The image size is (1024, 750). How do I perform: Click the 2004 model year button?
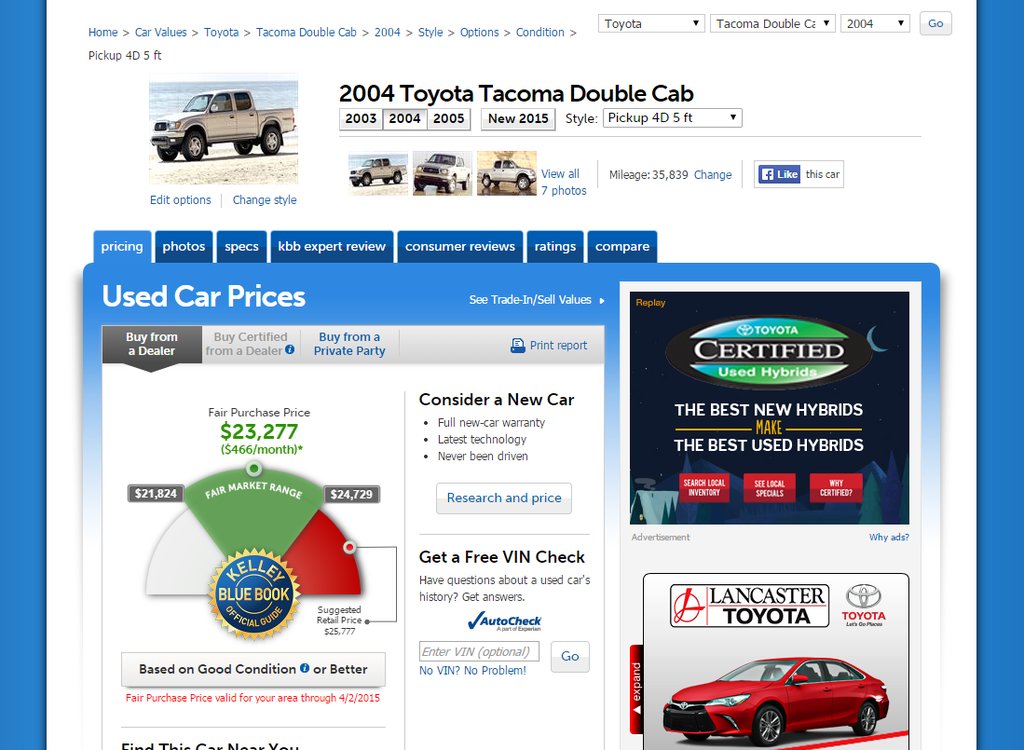coord(405,119)
